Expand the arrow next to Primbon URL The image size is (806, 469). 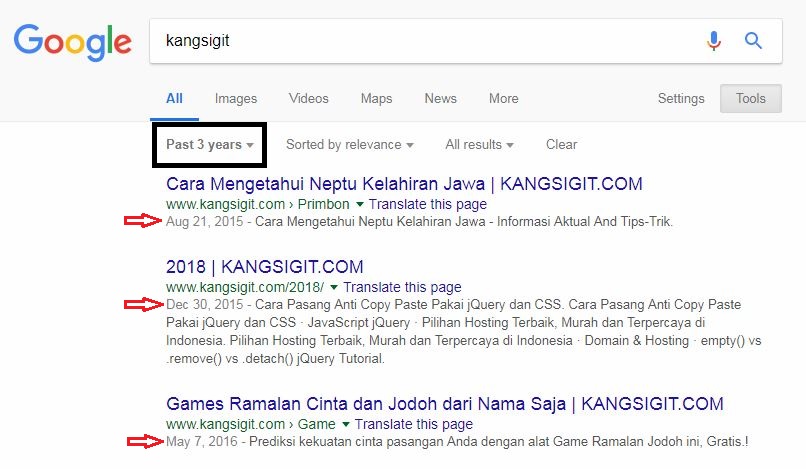pyautogui.click(x=360, y=204)
